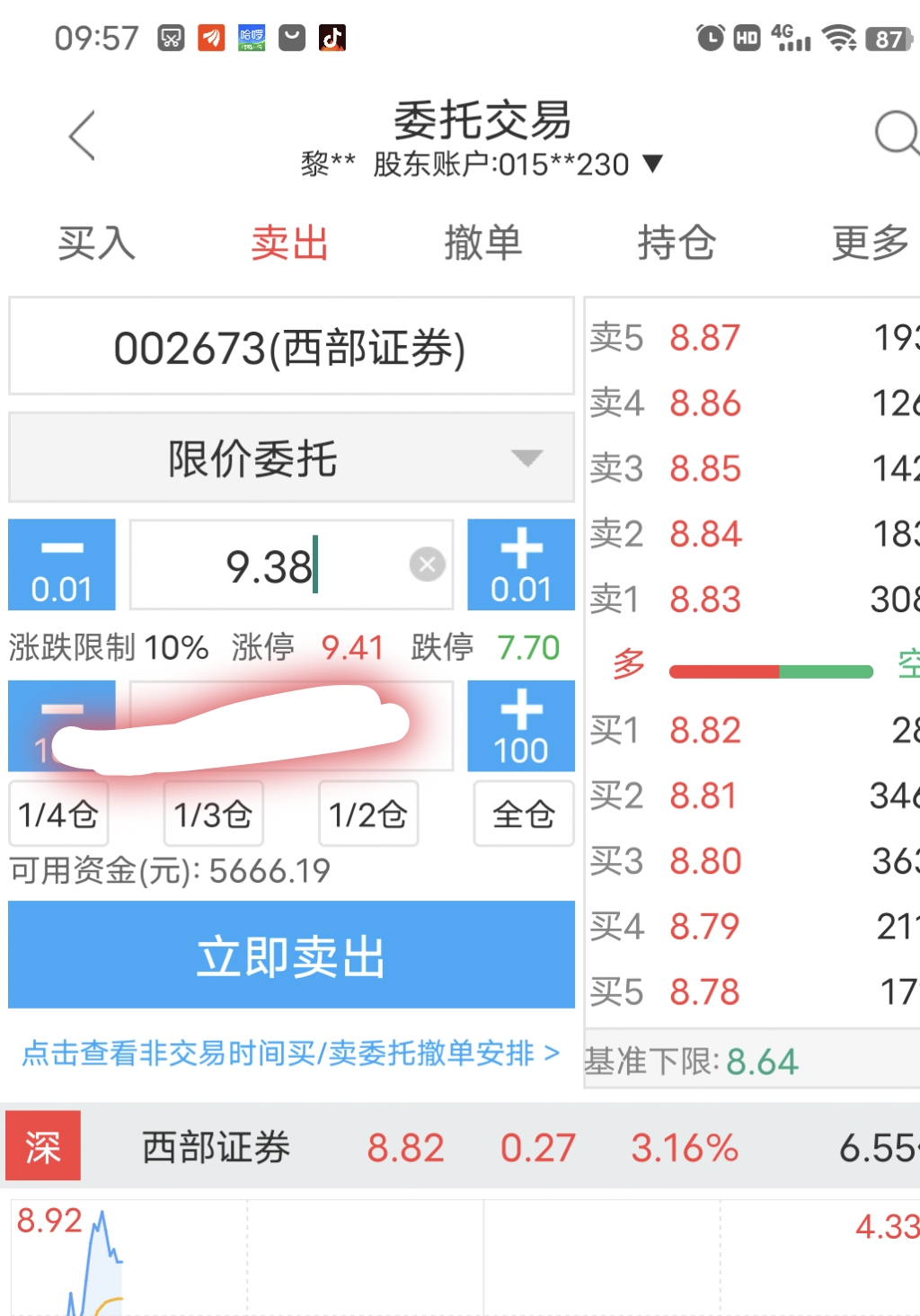The width and height of the screenshot is (920, 1316).
Task: Tap the stock code field 002673
Action: (291, 346)
